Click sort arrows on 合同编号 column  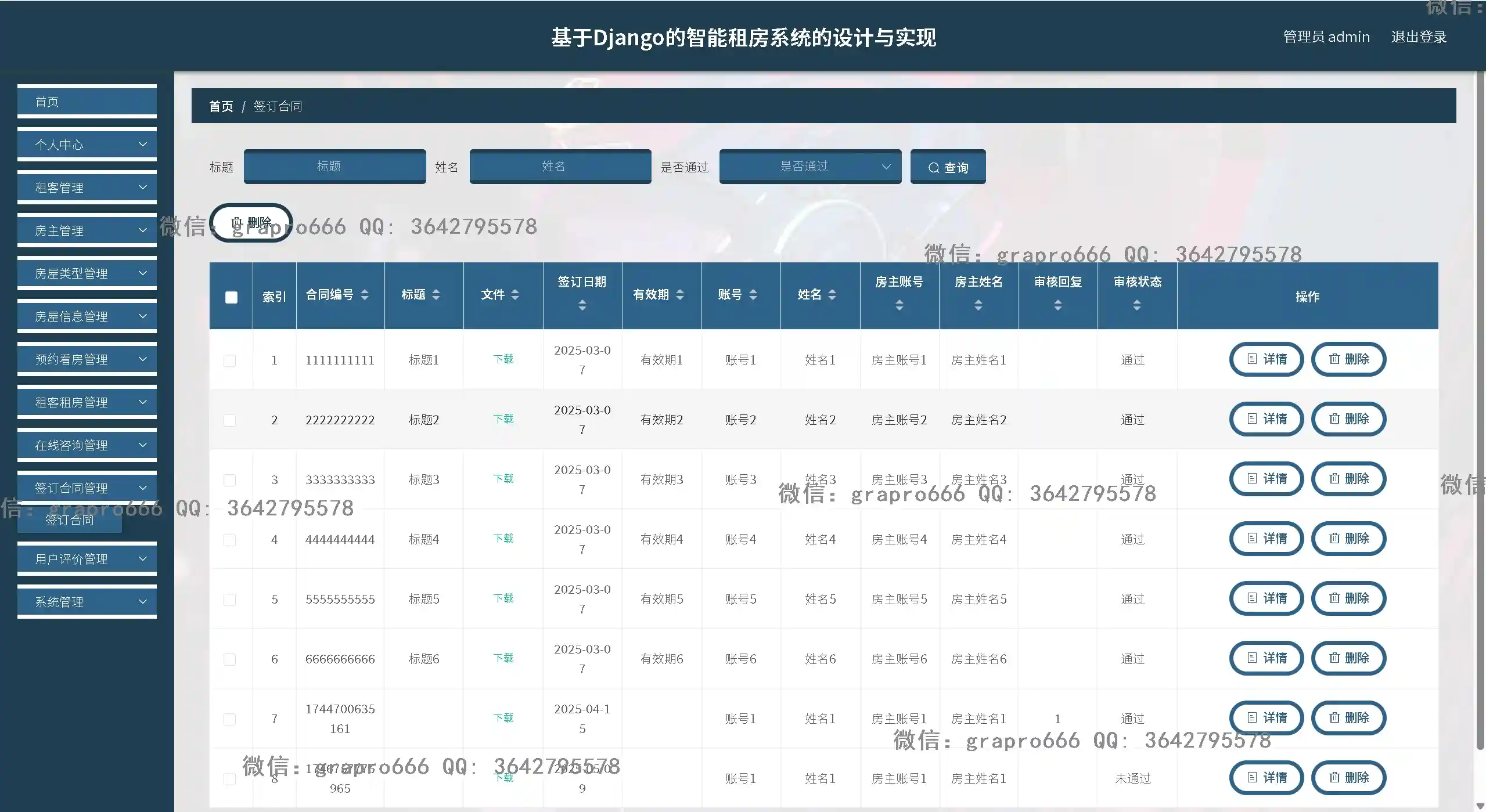pos(365,295)
